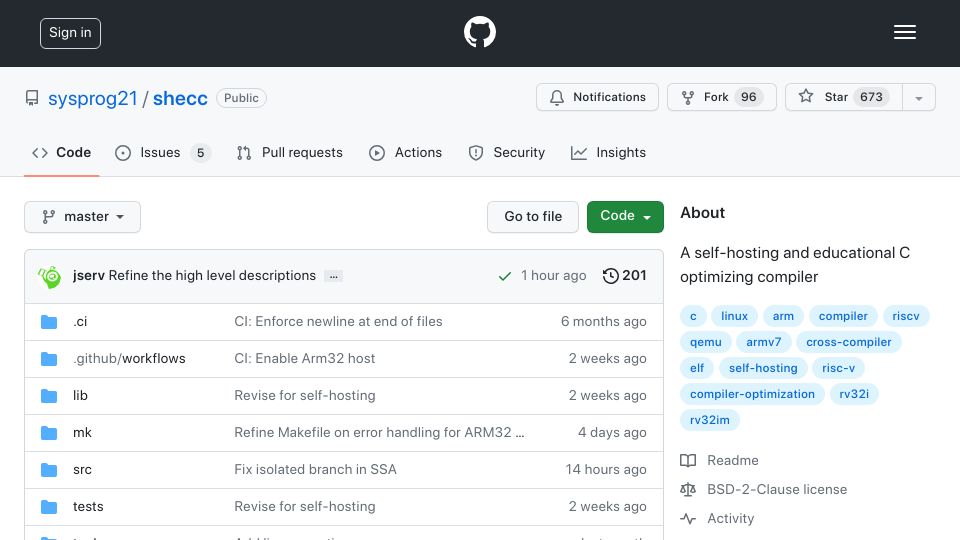The height and width of the screenshot is (540, 960).
Task: Open jserv's profile link
Action: tap(89, 276)
